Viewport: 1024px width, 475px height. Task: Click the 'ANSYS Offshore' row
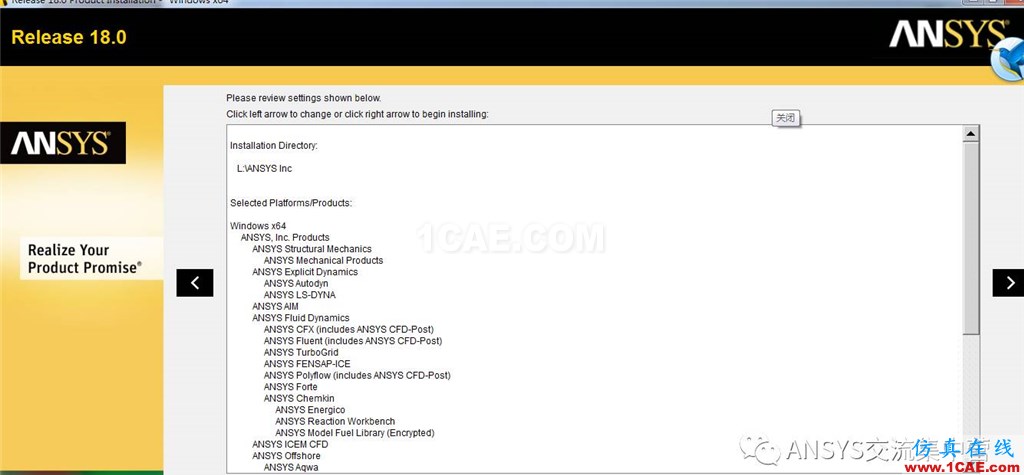[286, 456]
